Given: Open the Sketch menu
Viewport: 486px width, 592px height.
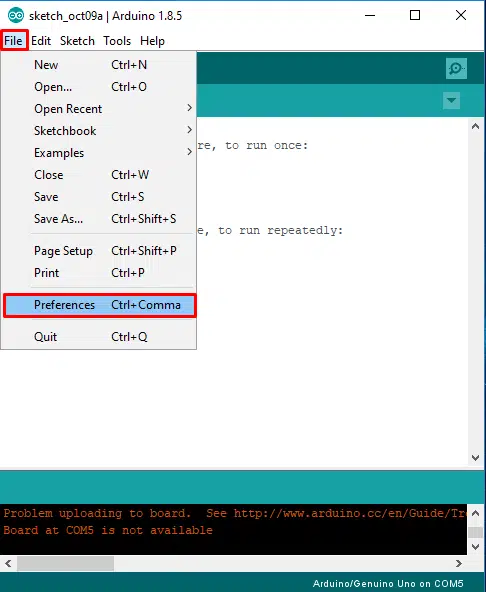Looking at the screenshot, I should pyautogui.click(x=77, y=40).
